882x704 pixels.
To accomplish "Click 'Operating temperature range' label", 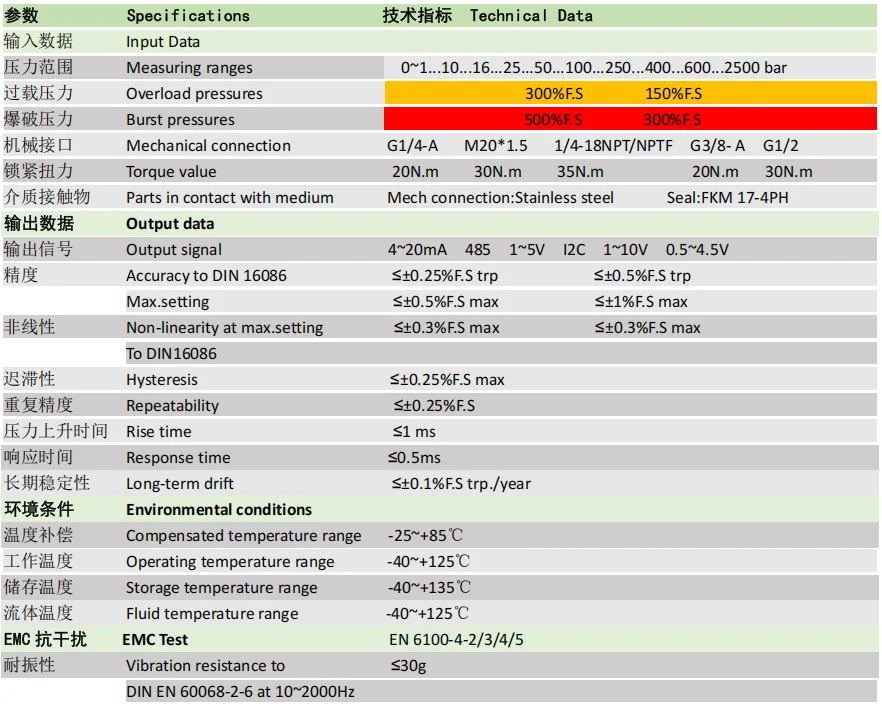I will tap(231, 562).
